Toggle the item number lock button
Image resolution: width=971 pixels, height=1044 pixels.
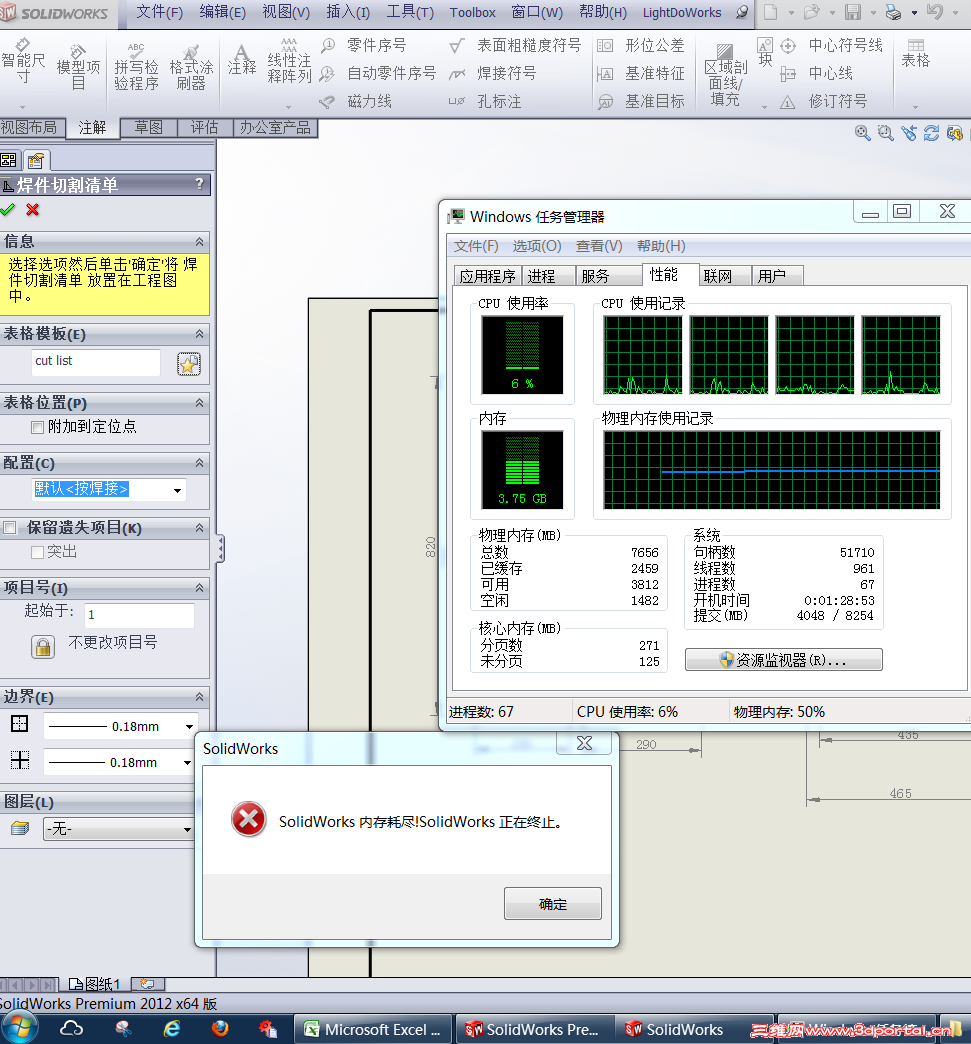tap(43, 647)
